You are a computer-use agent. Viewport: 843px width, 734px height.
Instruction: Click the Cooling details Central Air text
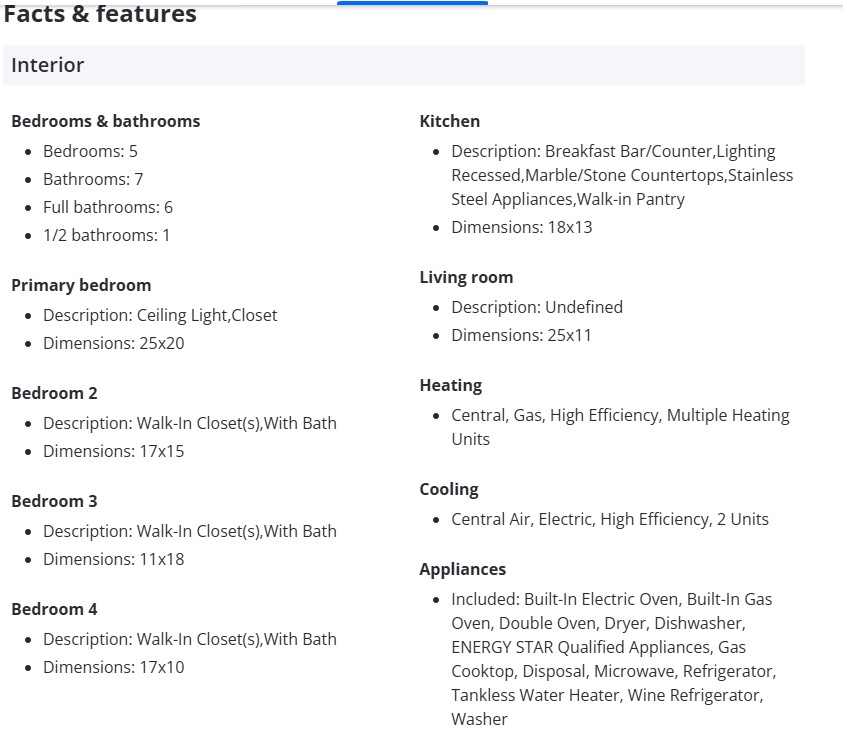[x=609, y=519]
